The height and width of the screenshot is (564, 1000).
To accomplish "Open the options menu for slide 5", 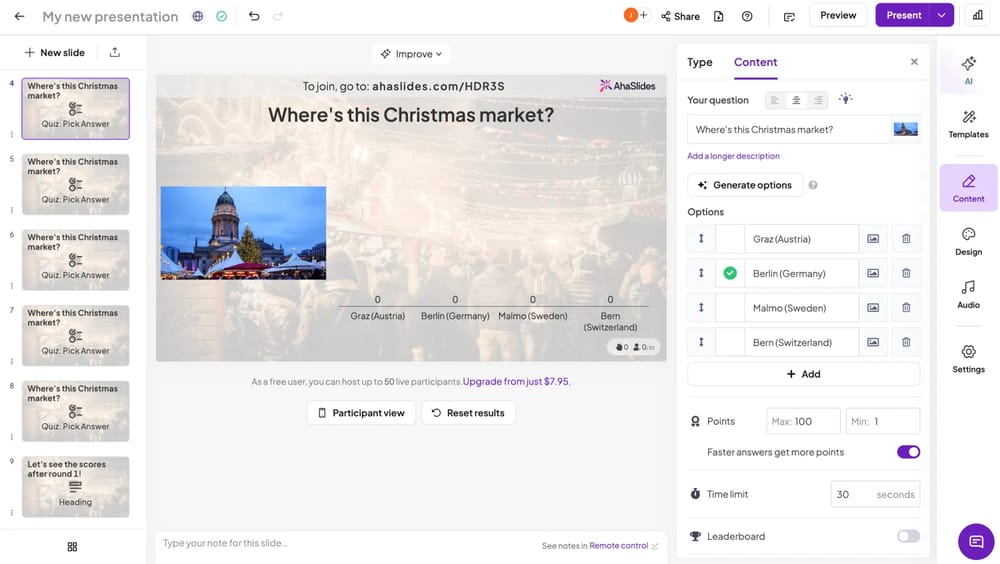I will pyautogui.click(x=12, y=210).
